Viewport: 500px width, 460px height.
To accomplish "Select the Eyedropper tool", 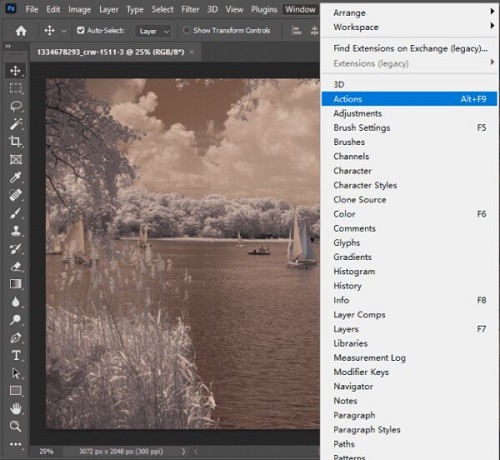I will [16, 177].
